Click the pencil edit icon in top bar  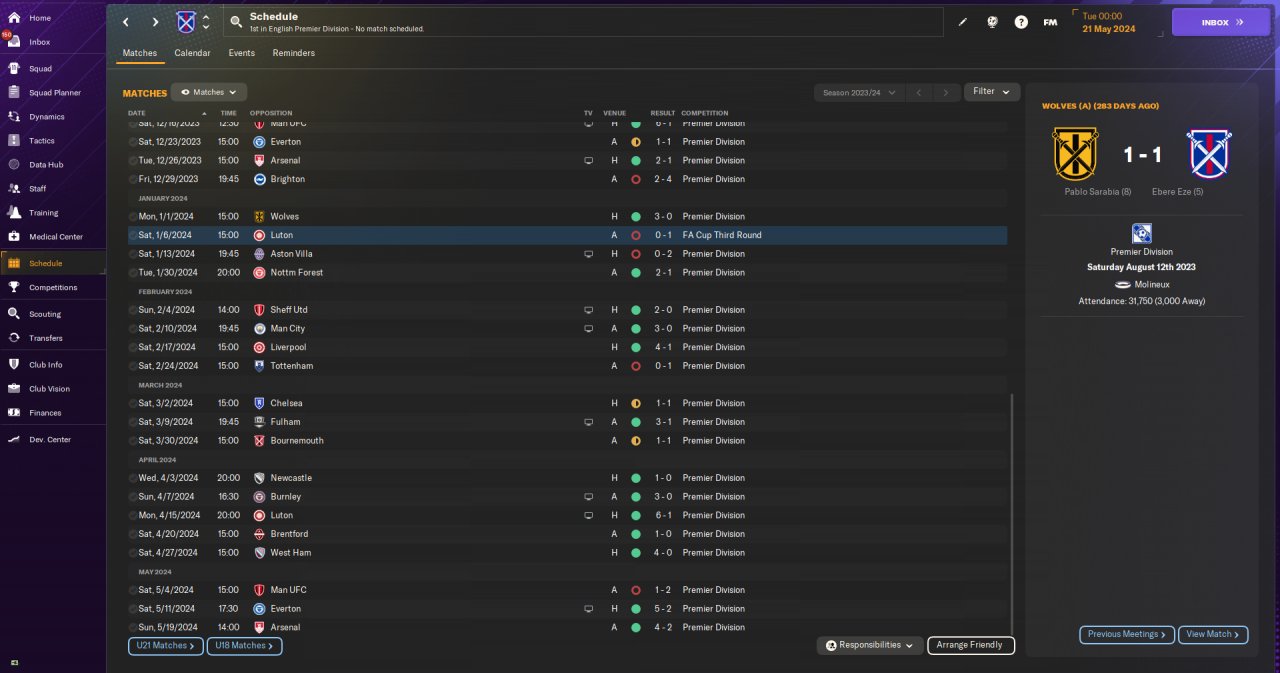[963, 22]
